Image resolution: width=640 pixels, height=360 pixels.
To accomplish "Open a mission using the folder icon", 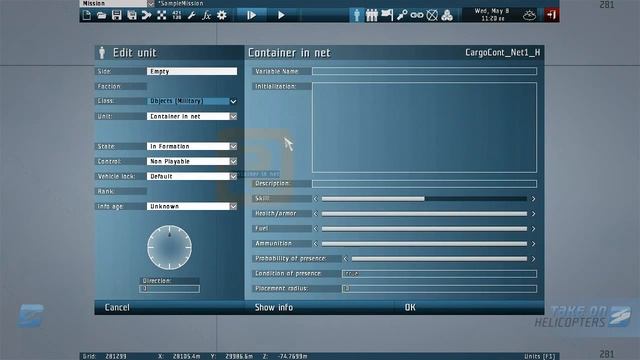I will 102,16.
